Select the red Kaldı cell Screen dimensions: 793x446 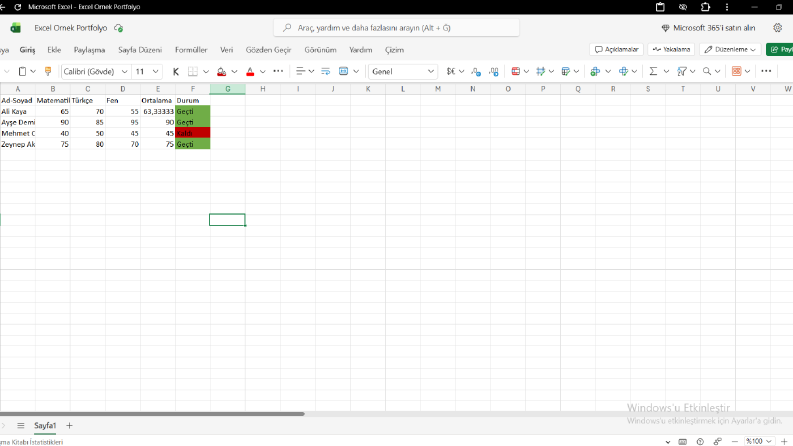click(x=193, y=133)
